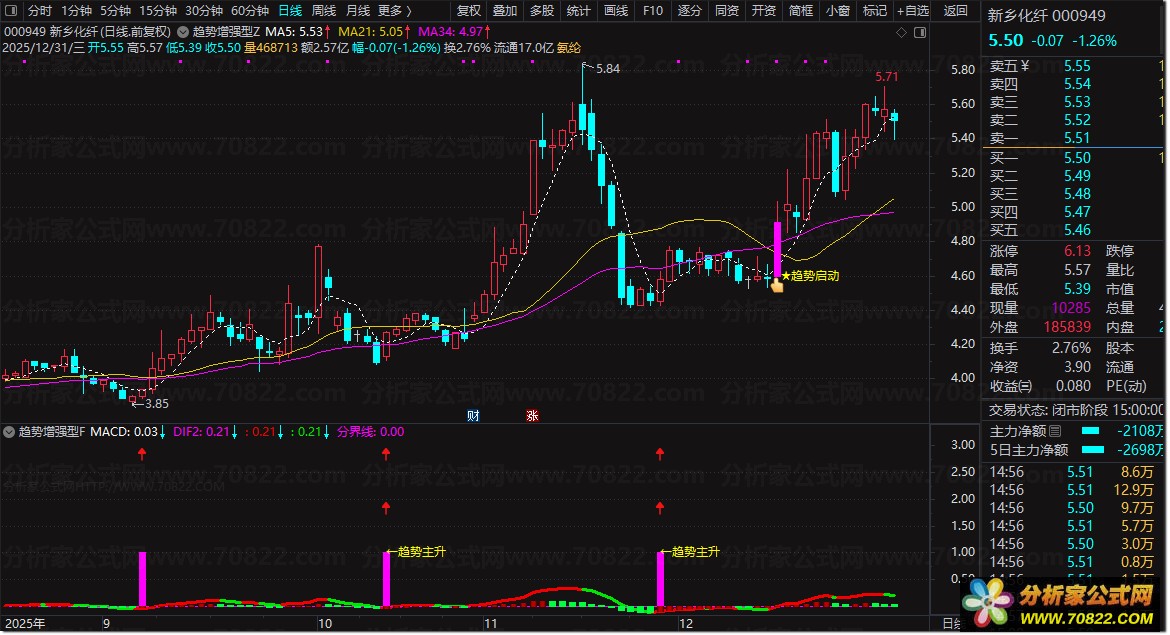Click the 2025年 timeline label
This screenshot has width=1170, height=635.
tap(25, 624)
